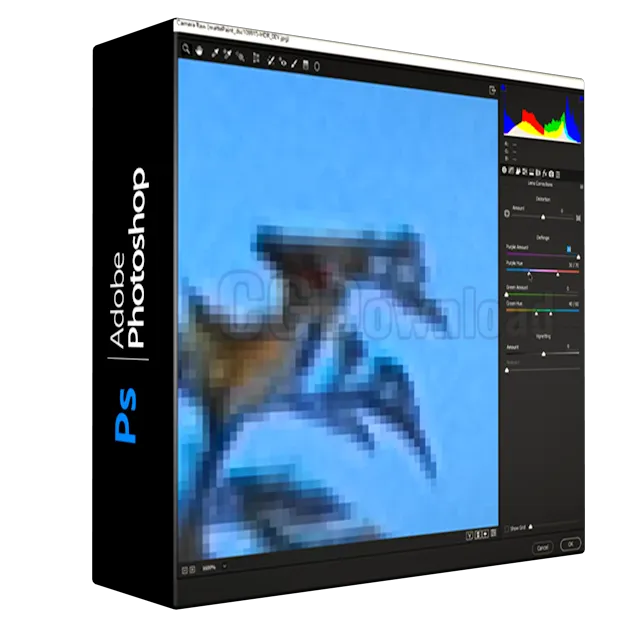This screenshot has height=630, width=630.
Task: Click the pincushion distortion icon right of Amount
Action: coord(579,218)
